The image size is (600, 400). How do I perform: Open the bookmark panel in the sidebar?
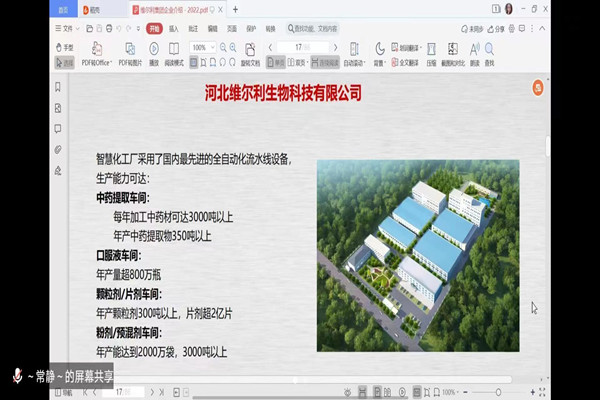tap(58, 88)
